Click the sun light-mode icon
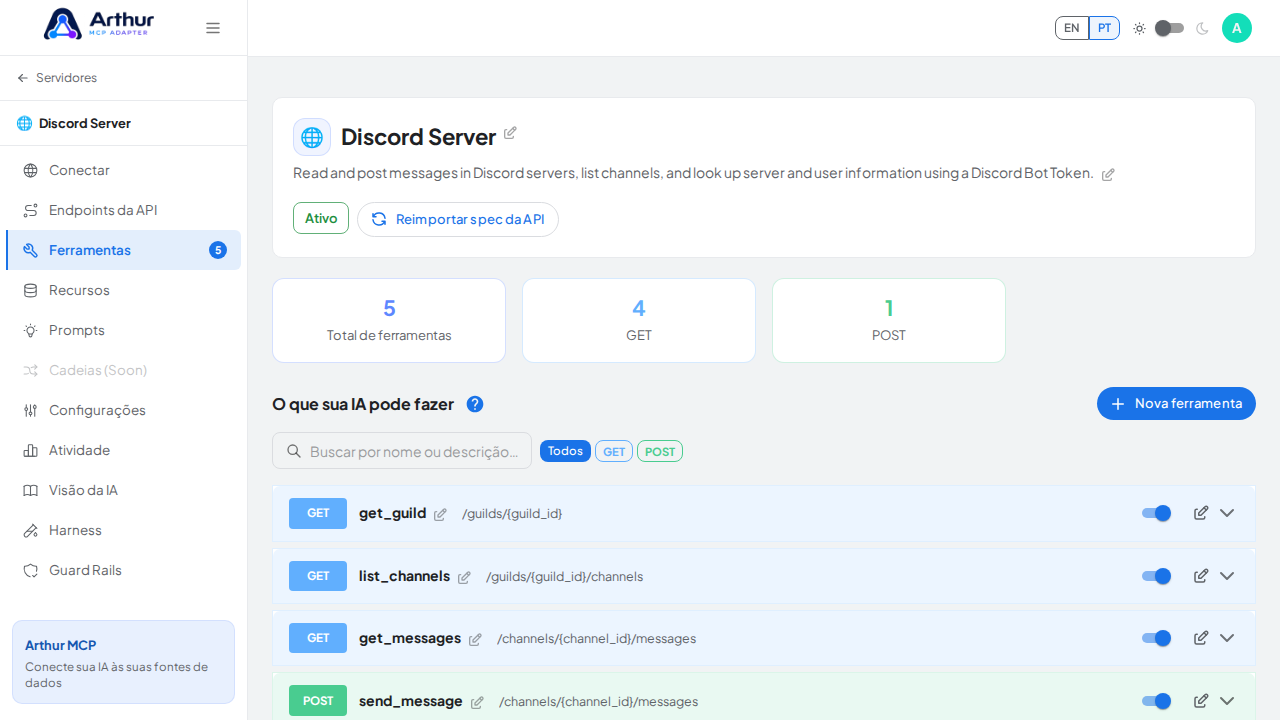 click(1139, 28)
